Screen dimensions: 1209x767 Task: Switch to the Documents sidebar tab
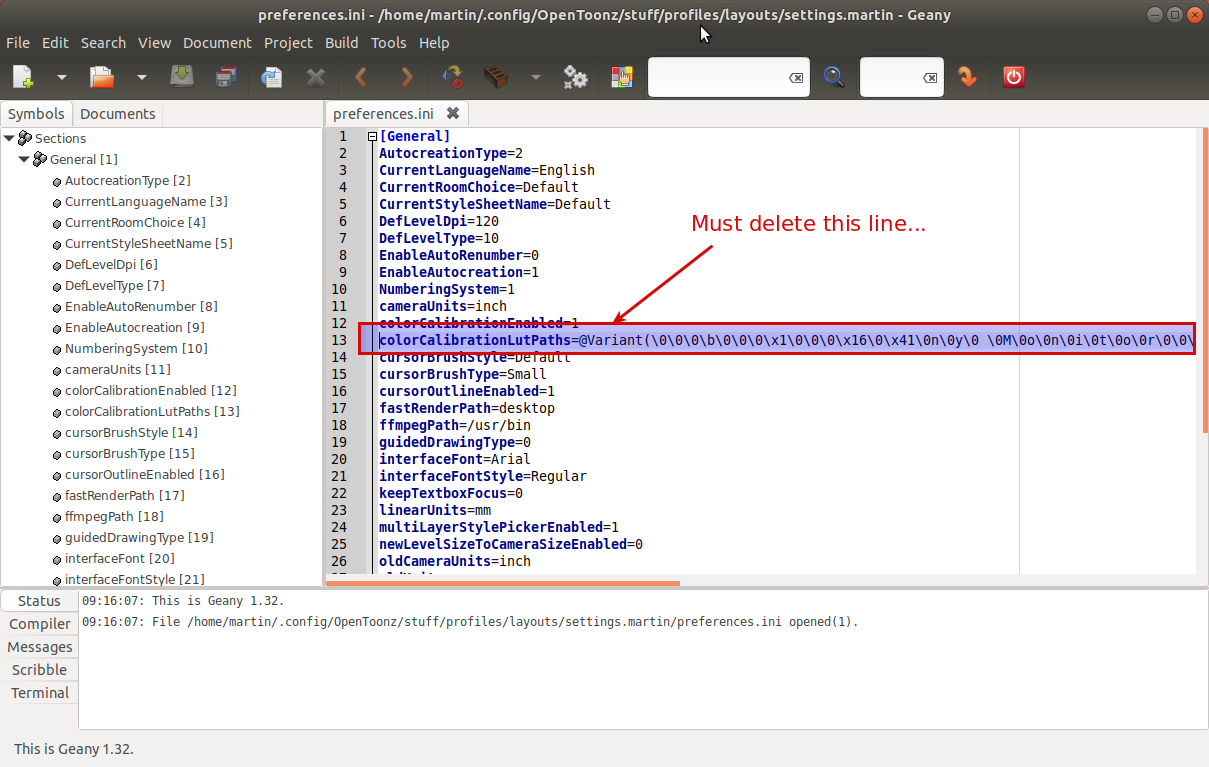[117, 114]
